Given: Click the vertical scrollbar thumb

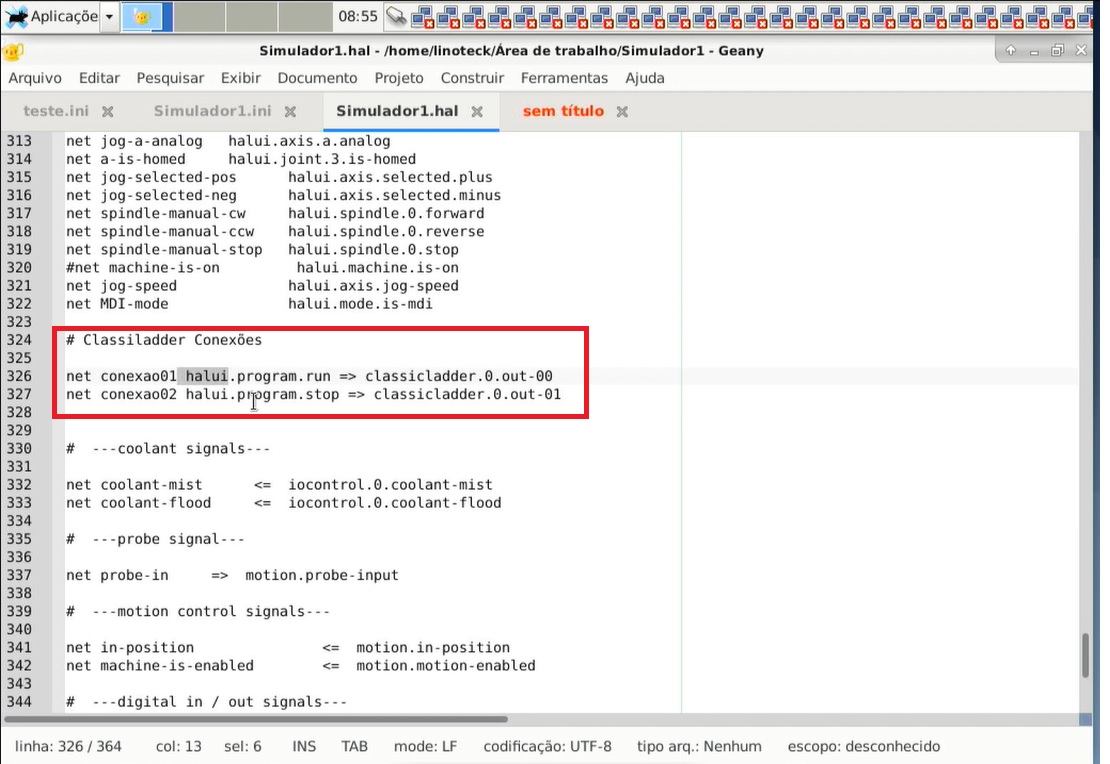Looking at the screenshot, I should [x=1086, y=655].
